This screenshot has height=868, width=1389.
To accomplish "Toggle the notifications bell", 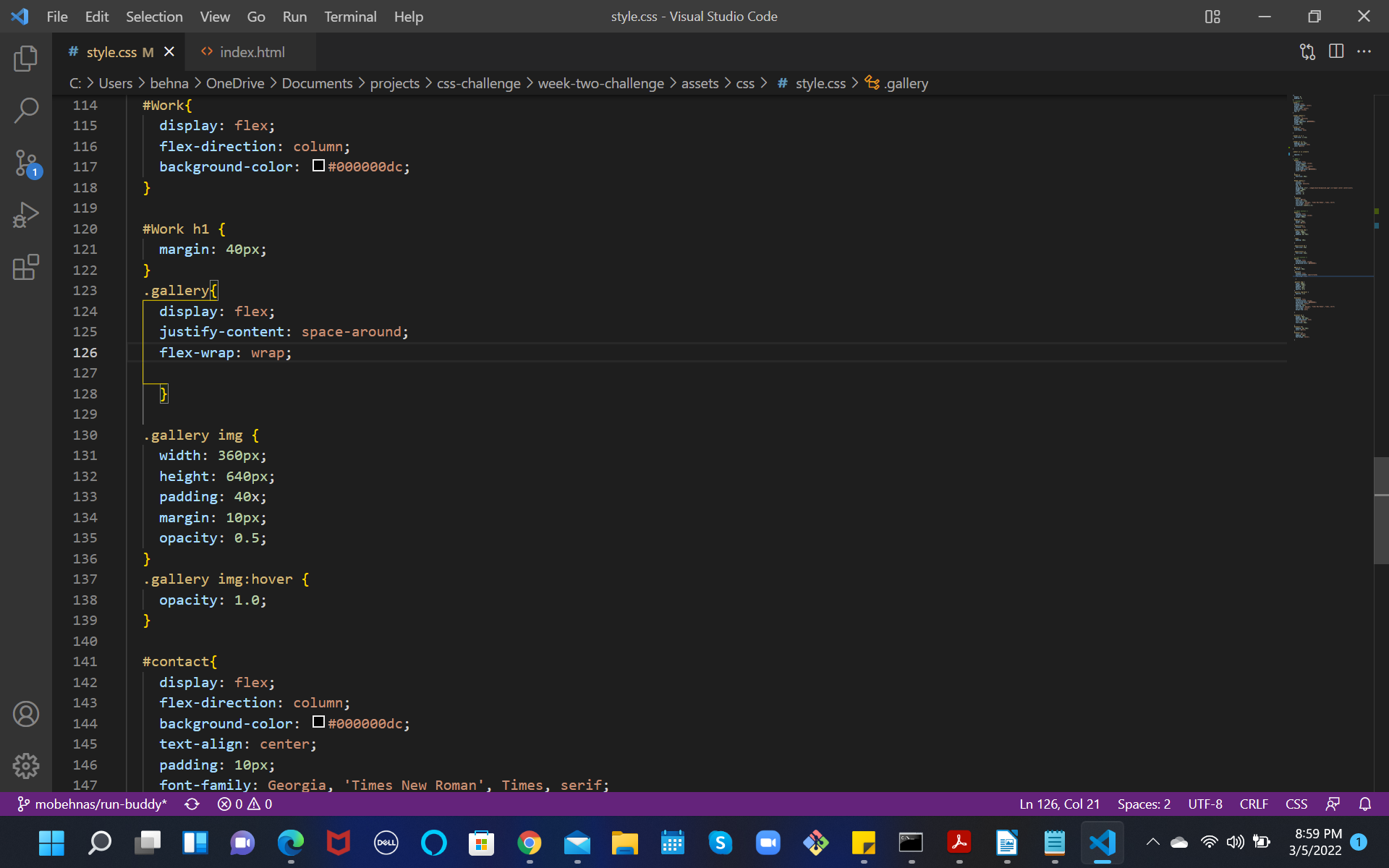I will (x=1364, y=804).
